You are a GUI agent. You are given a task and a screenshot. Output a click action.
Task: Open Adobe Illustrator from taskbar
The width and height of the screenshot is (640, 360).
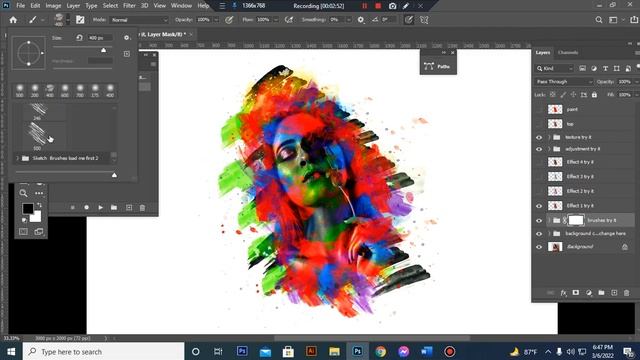click(x=311, y=351)
